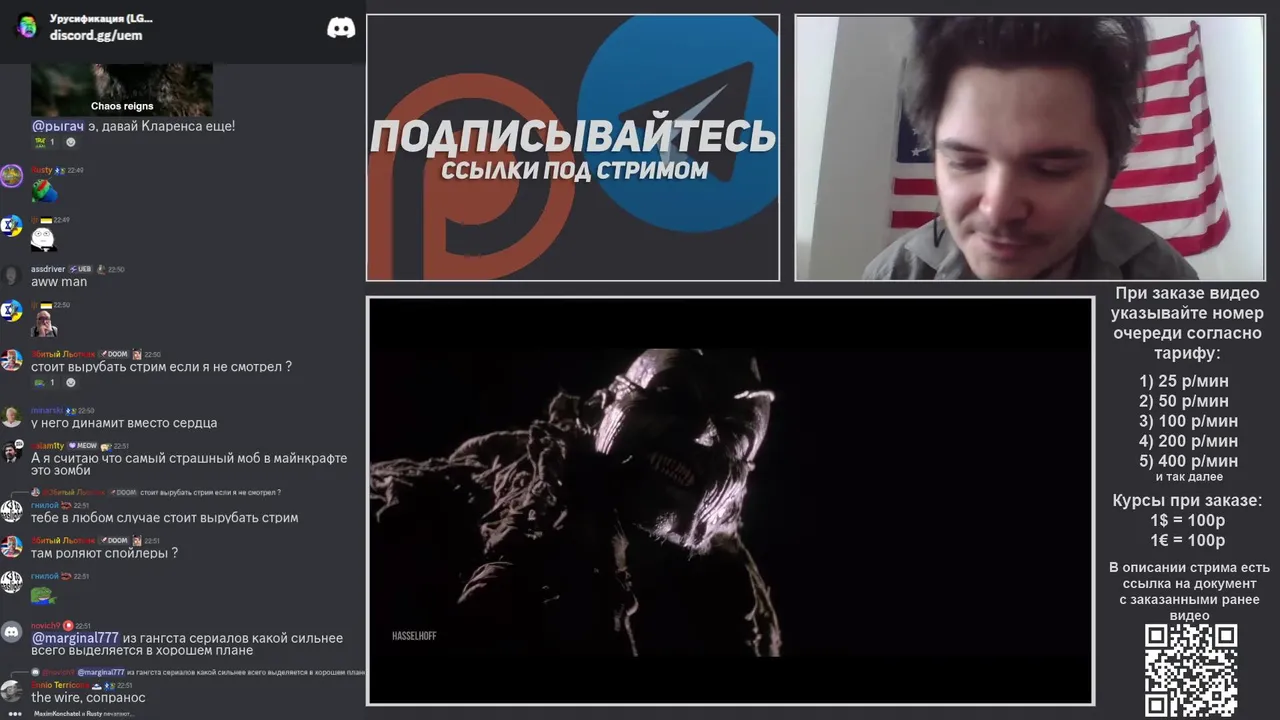Click the assdriver username
1280x720 pixels.
tap(48, 270)
